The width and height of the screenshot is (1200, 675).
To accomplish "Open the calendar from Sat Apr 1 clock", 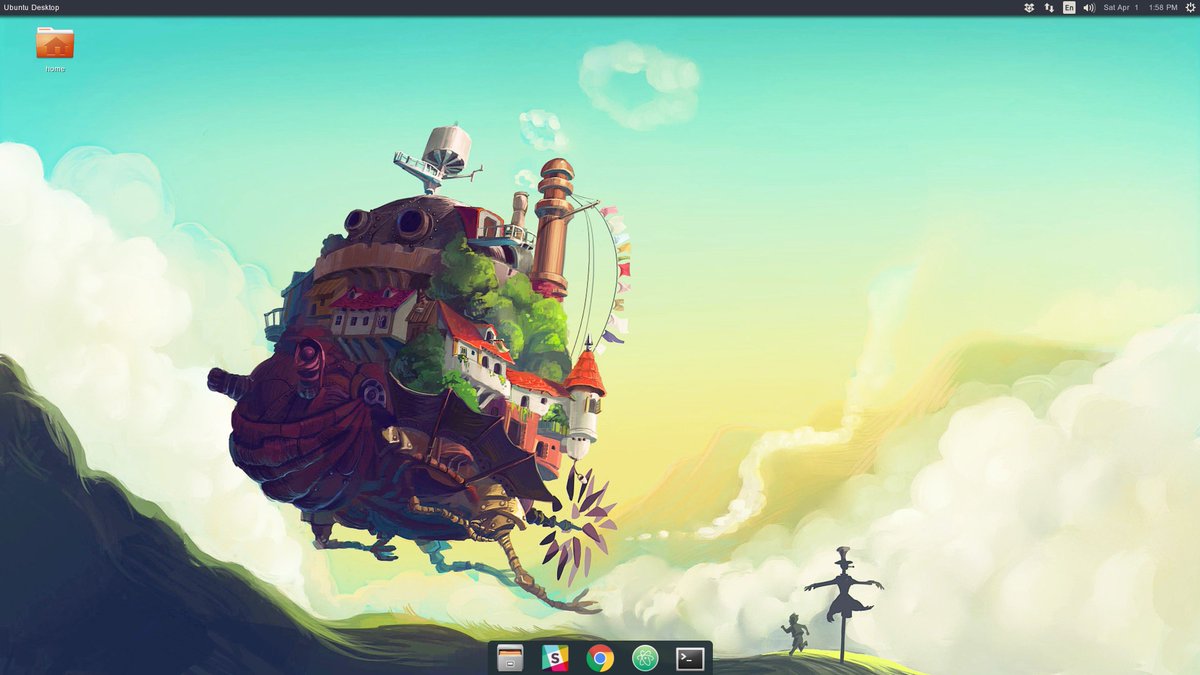I will (1140, 7).
